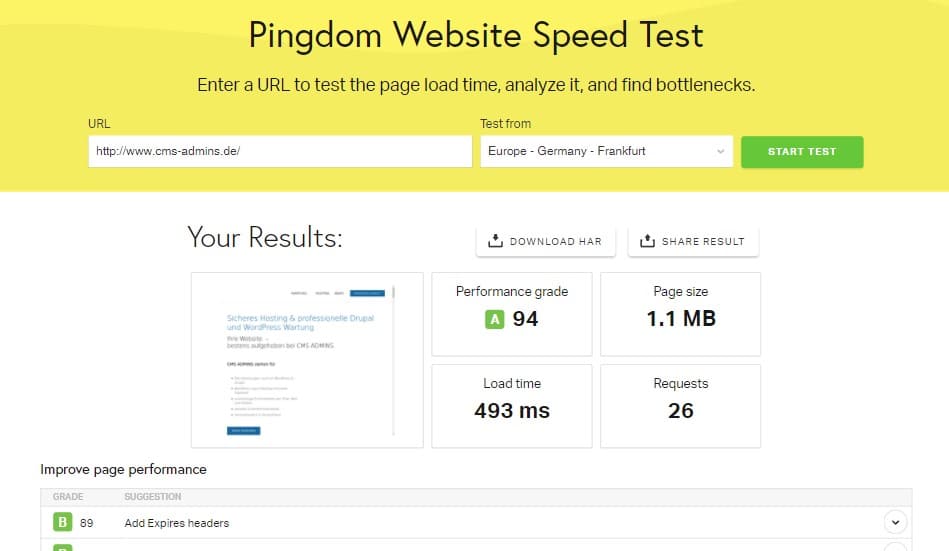Click the DOWNLOAD HAR button label
The width and height of the screenshot is (949, 551).
[x=556, y=242]
